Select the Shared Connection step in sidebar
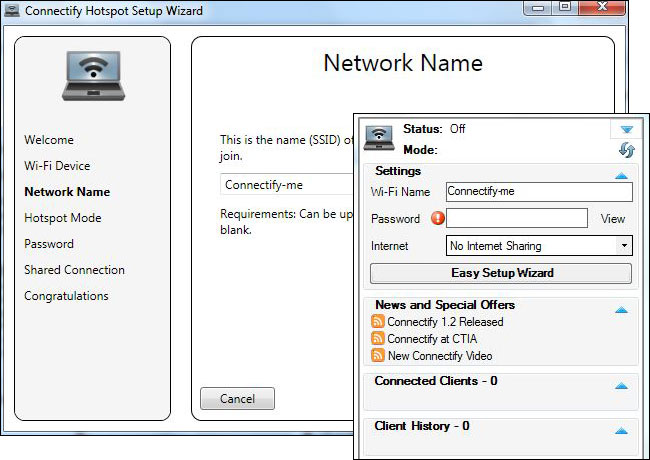This screenshot has width=650, height=460. (x=75, y=270)
